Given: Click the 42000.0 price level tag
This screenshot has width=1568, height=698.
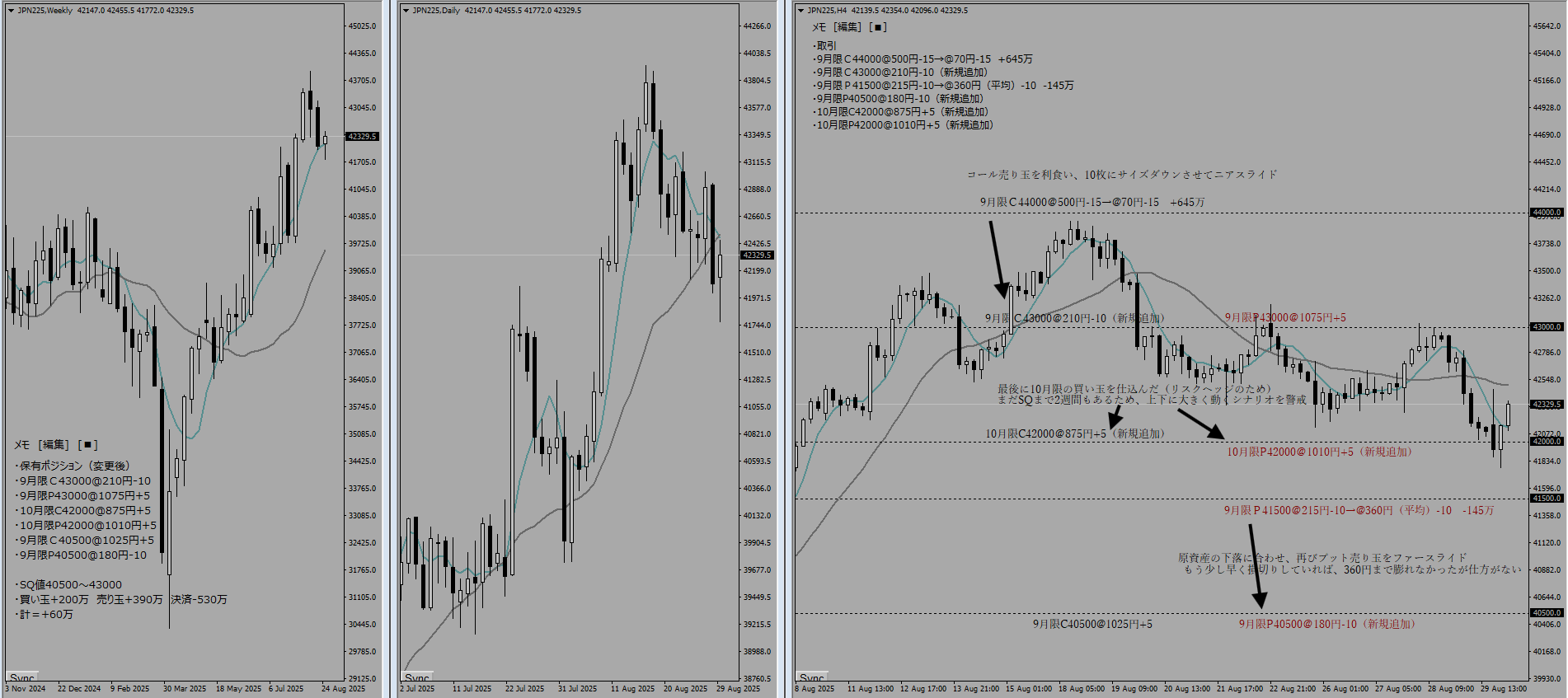Looking at the screenshot, I should (1546, 442).
